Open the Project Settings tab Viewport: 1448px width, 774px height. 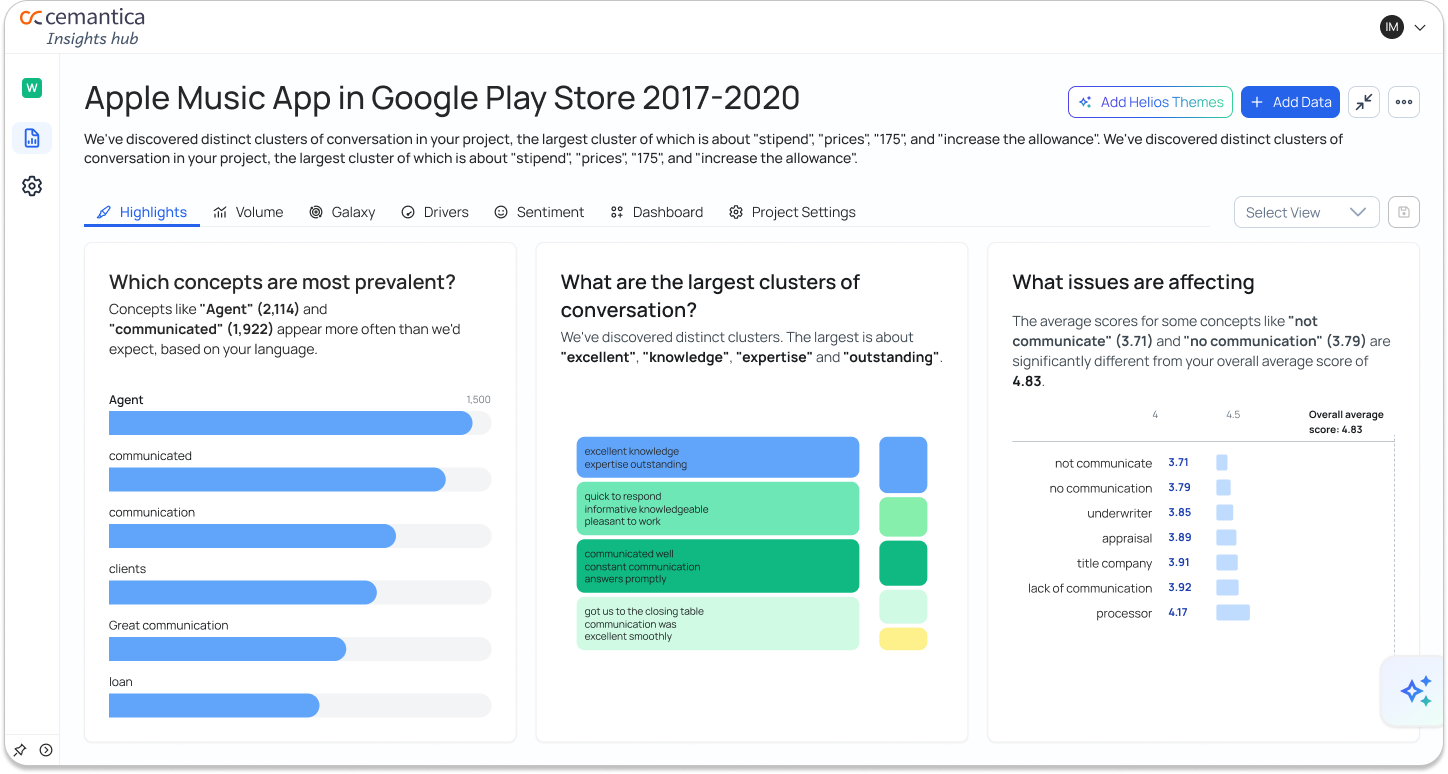tap(792, 212)
